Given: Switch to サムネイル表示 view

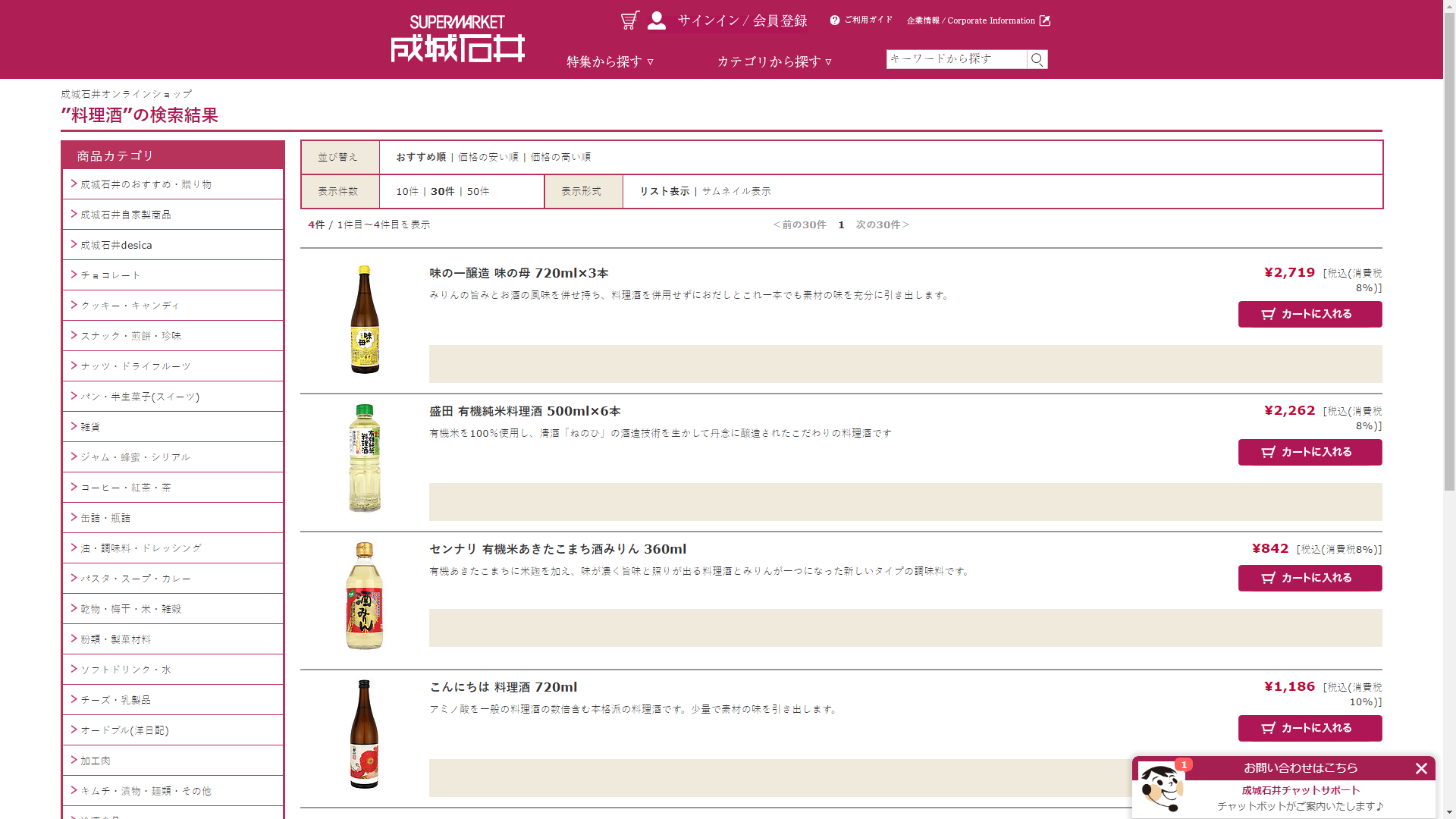Looking at the screenshot, I should pos(736,191).
